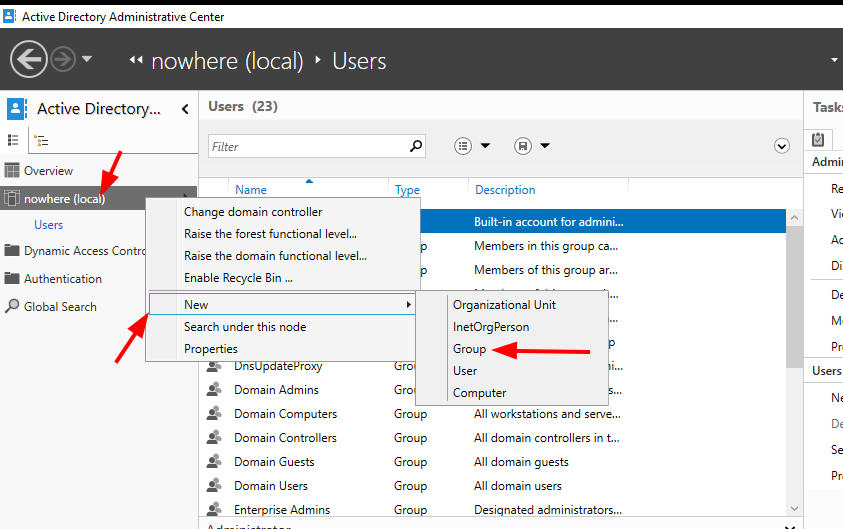Click the Enterprise Admins group icon
Viewport: 843px width, 529px height.
pyautogui.click(x=214, y=509)
